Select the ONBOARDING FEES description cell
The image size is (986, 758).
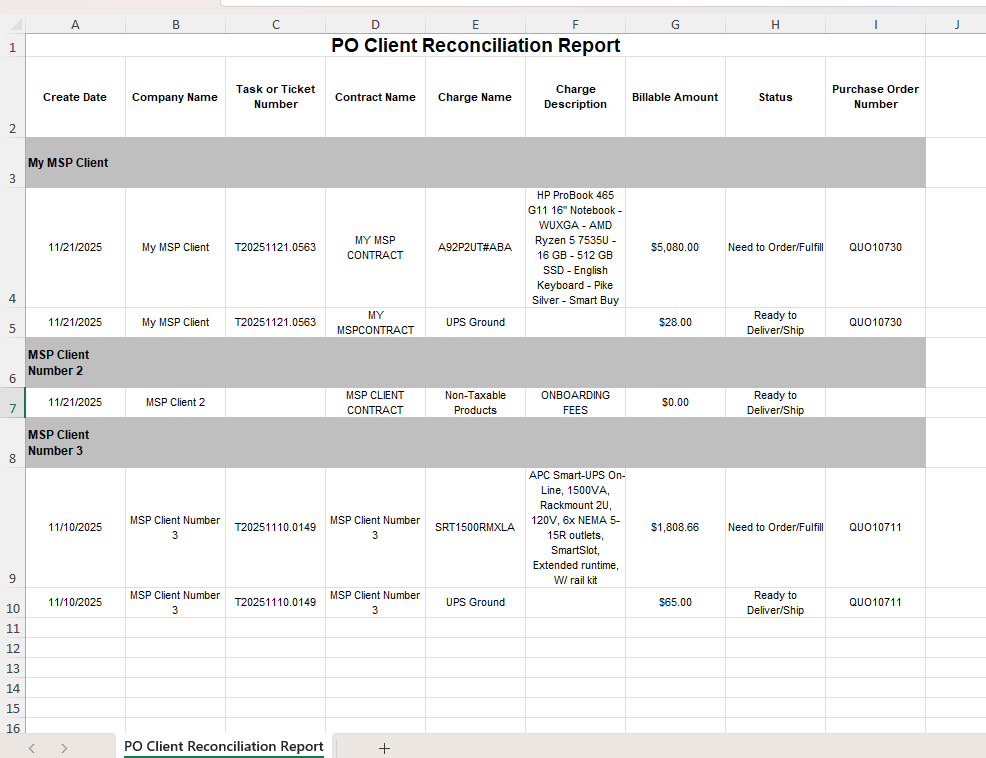[575, 402]
